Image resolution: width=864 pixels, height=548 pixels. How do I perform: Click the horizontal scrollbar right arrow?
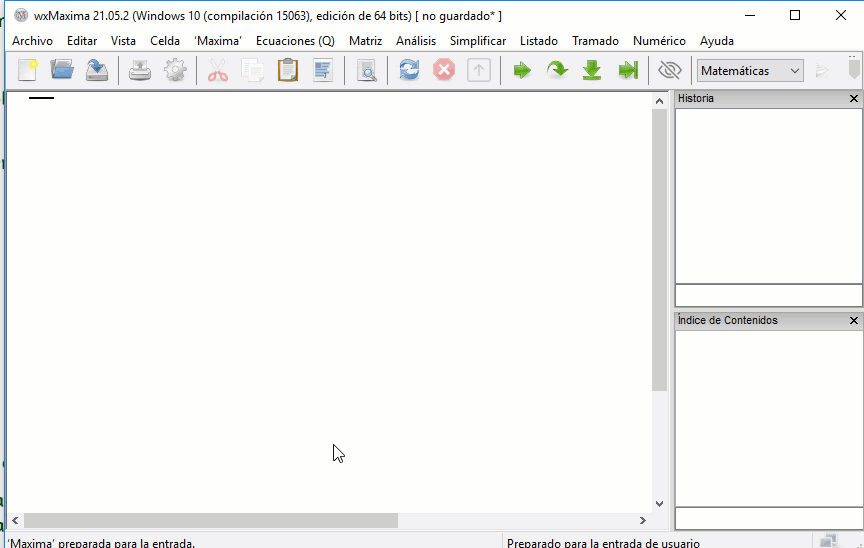coord(642,520)
